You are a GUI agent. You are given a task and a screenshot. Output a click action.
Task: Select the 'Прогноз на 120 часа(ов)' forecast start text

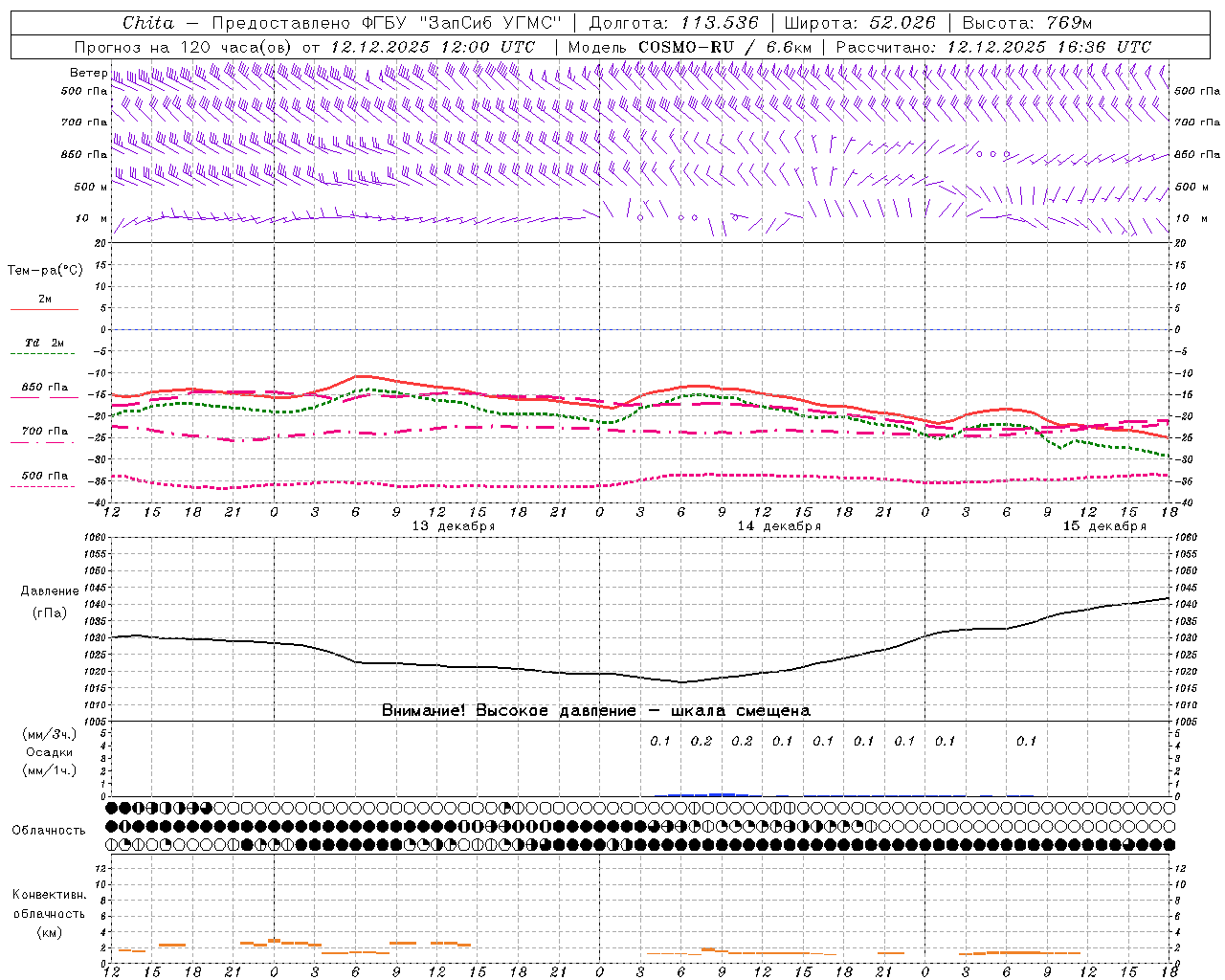[185, 47]
